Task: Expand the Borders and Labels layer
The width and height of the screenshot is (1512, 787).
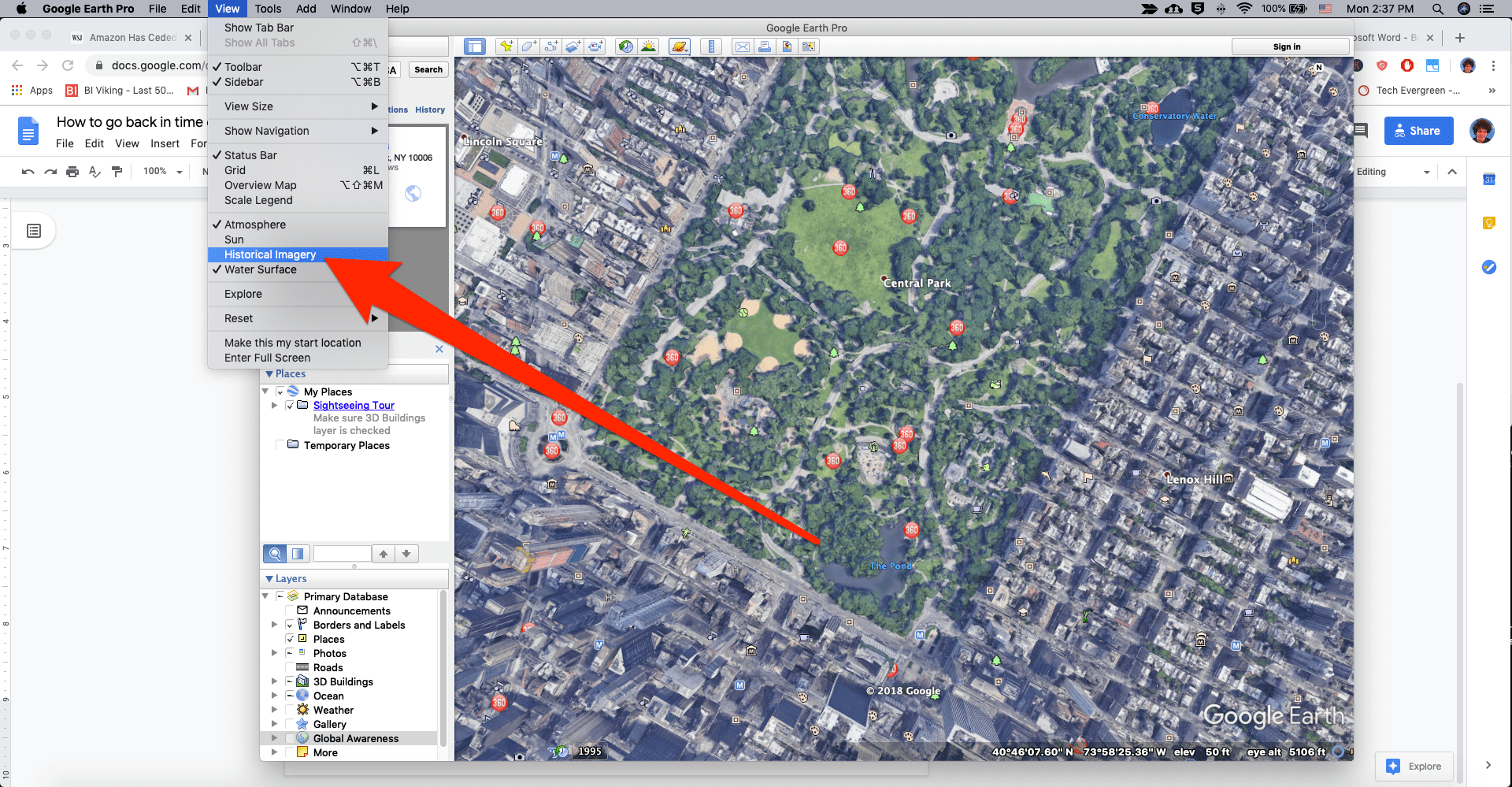Action: (274, 625)
